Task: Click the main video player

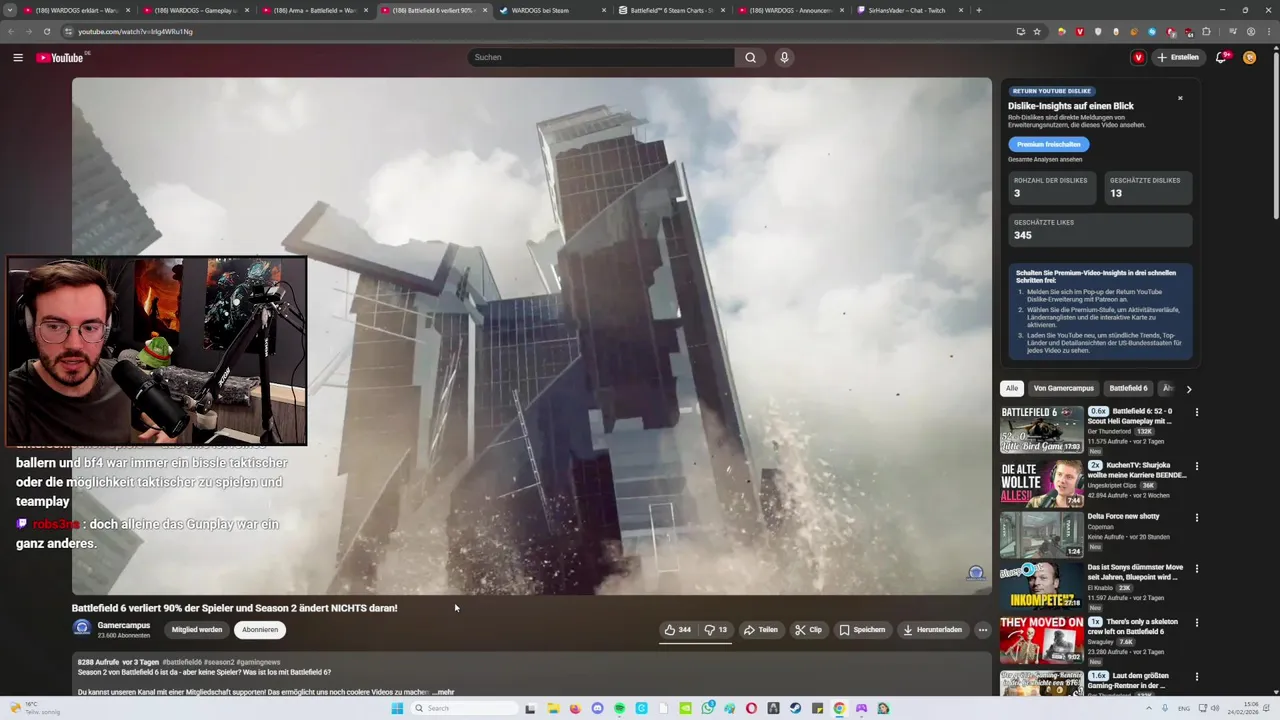Action: coord(532,336)
